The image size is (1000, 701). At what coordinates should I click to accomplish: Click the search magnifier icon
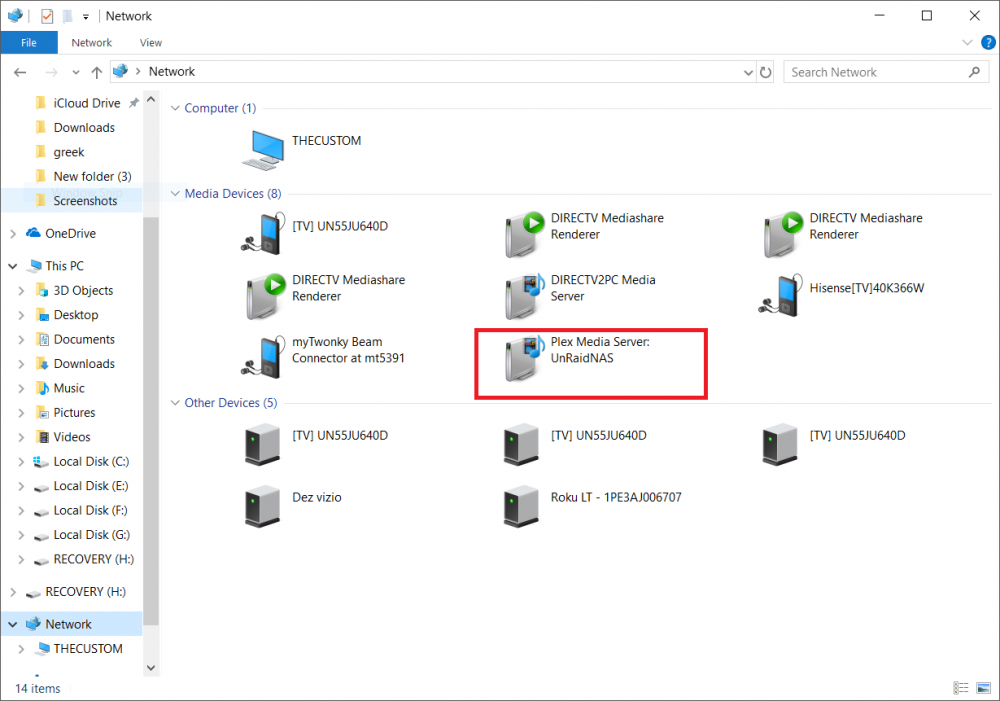974,72
